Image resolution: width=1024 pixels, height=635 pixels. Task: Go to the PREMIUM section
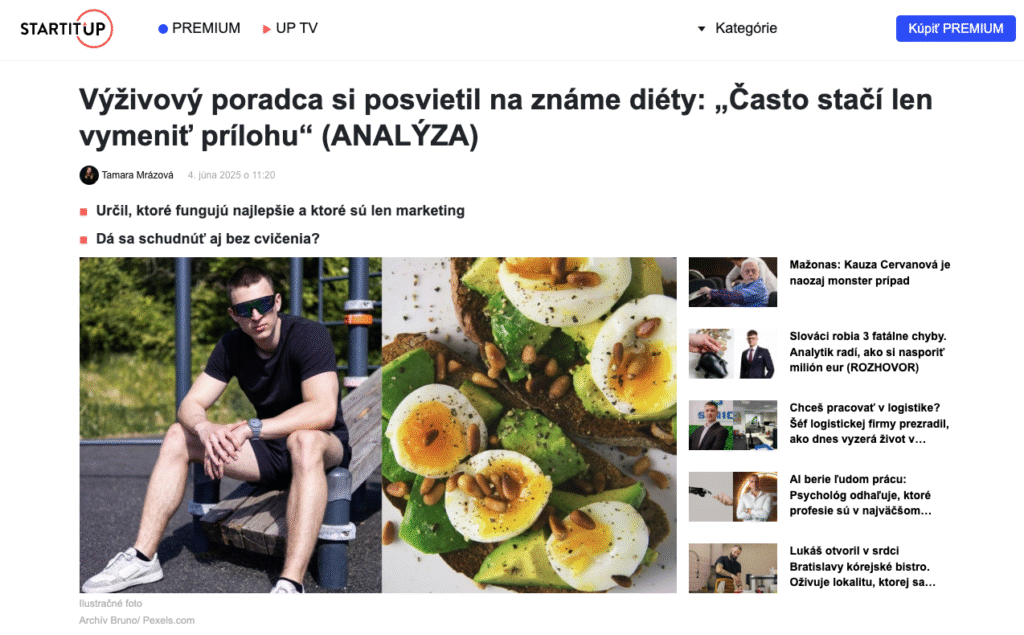pos(206,28)
